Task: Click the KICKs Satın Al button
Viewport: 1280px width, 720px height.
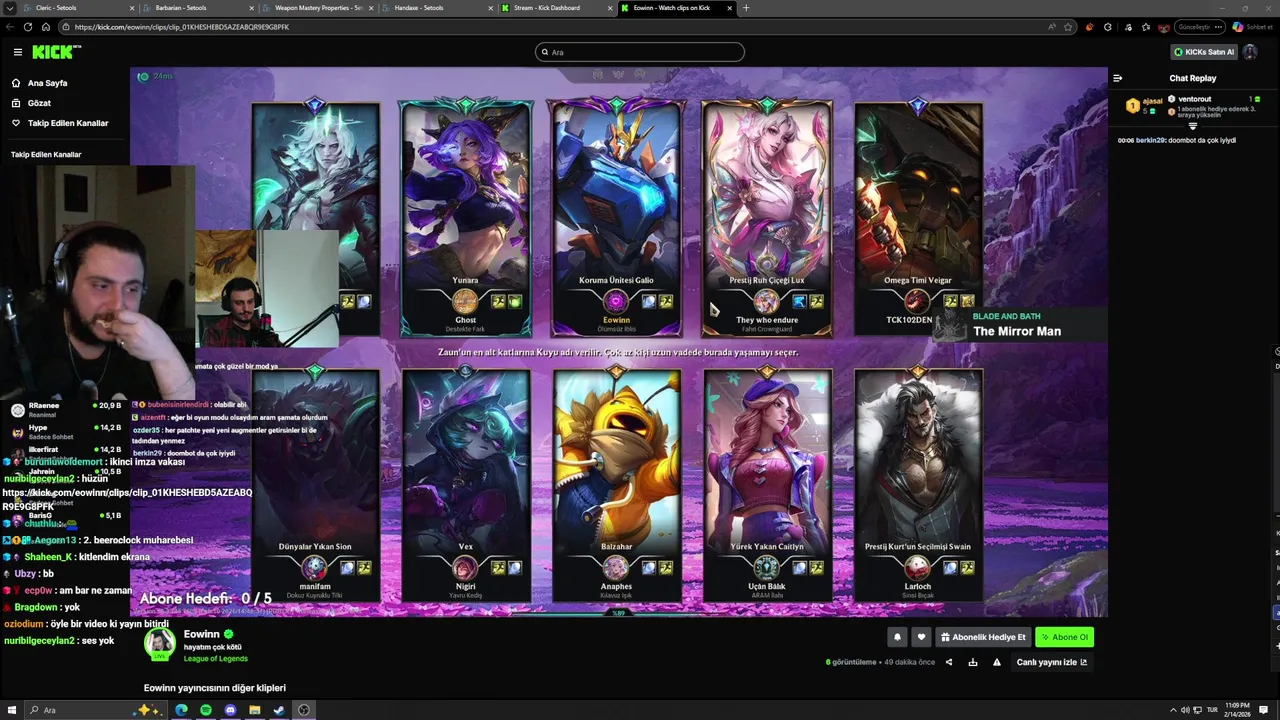Action: (x=1204, y=52)
